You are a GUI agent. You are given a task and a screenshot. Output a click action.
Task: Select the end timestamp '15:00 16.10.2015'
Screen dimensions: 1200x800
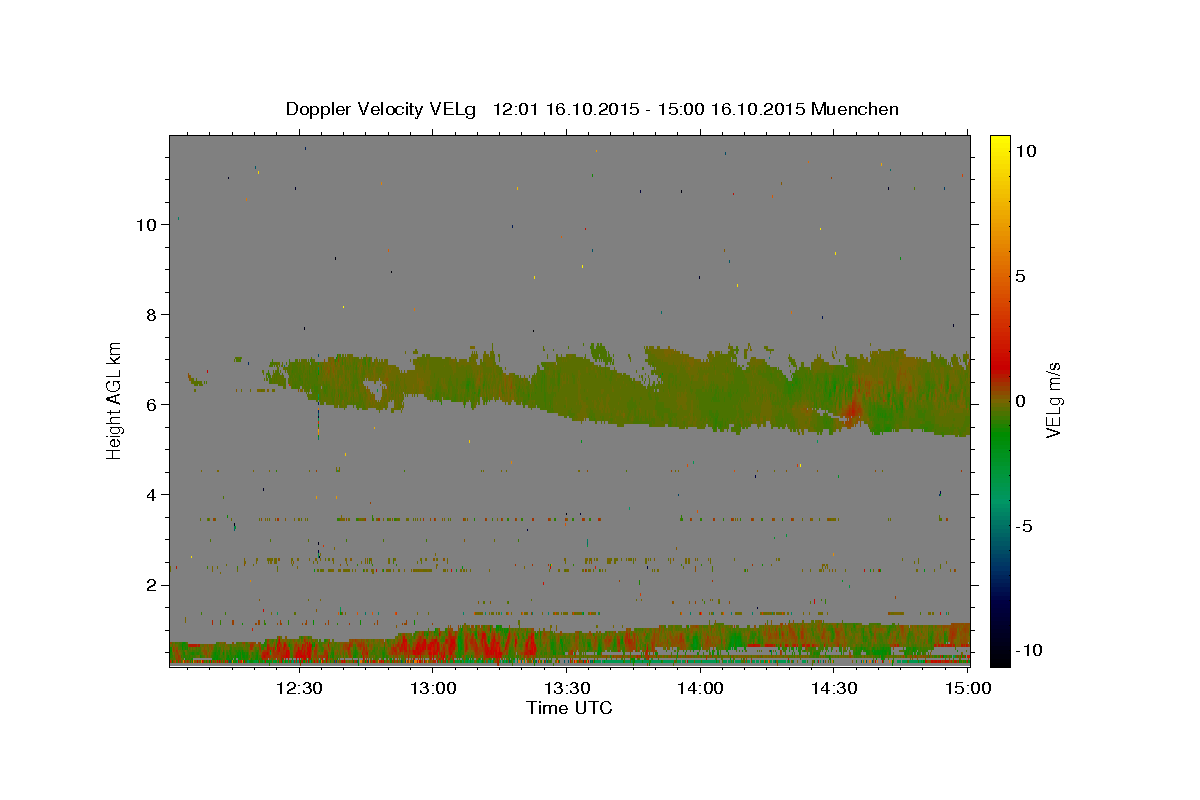coord(733,109)
